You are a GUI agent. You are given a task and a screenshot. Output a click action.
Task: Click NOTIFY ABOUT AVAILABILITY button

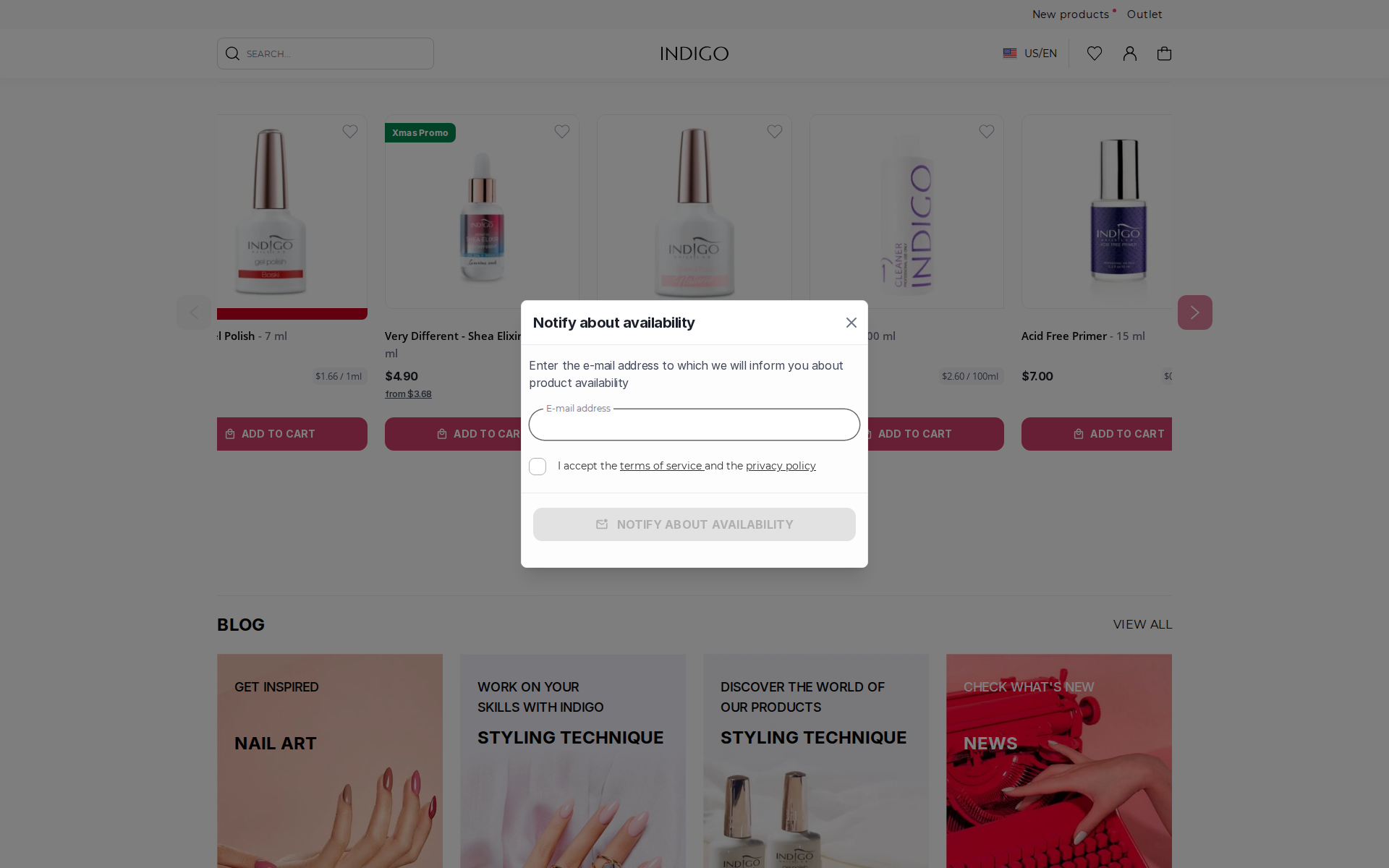(694, 524)
